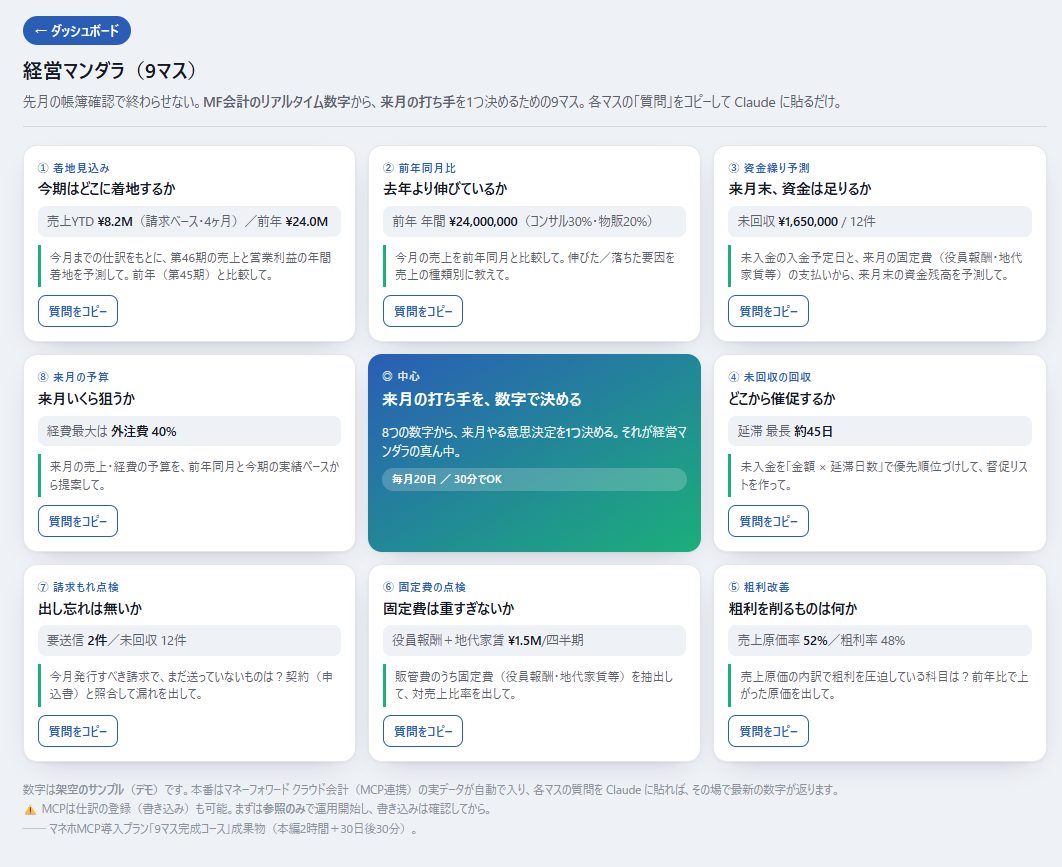Click the 経費最大は 外注費 40% figure
The height and width of the screenshot is (867, 1062).
pyautogui.click(x=189, y=431)
